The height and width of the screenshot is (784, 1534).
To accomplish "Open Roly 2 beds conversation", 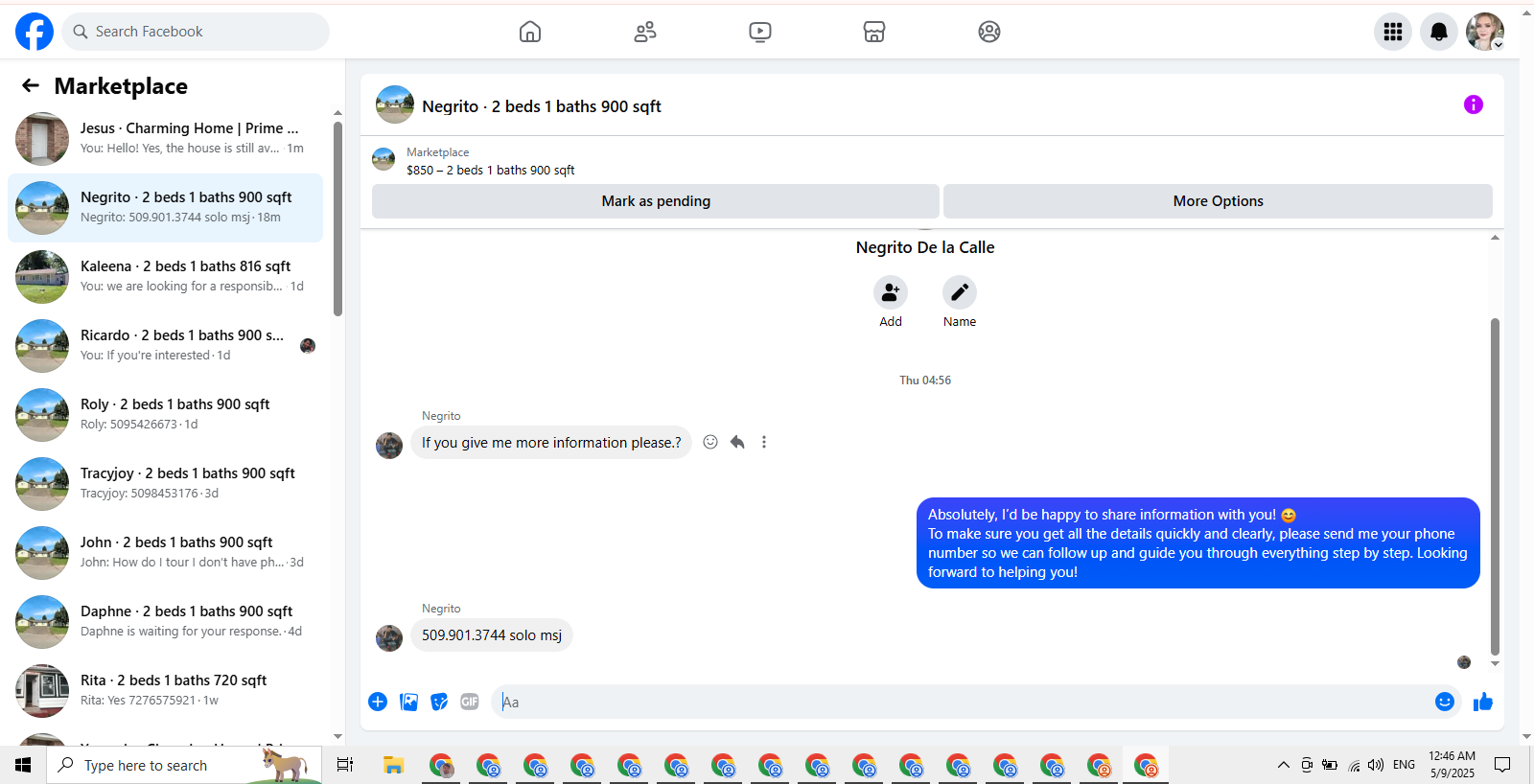I will click(165, 415).
